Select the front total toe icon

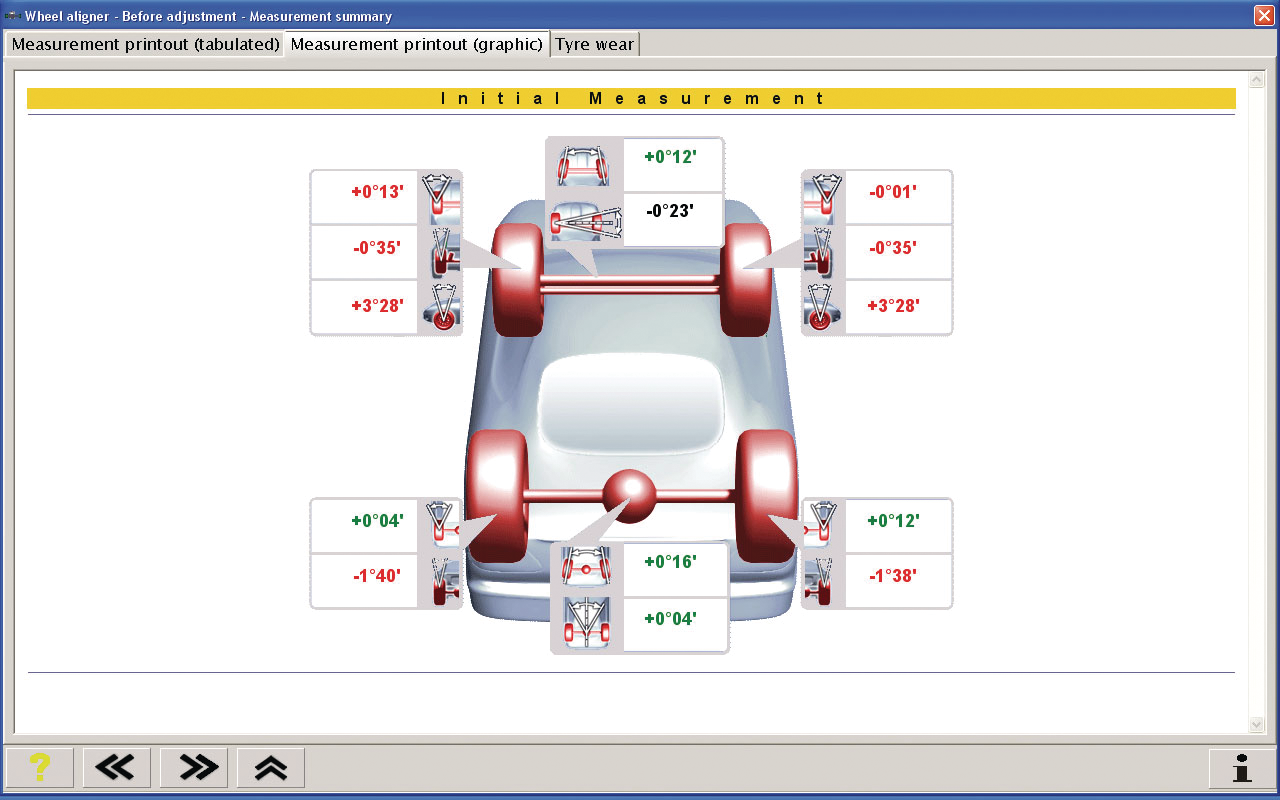(x=584, y=164)
